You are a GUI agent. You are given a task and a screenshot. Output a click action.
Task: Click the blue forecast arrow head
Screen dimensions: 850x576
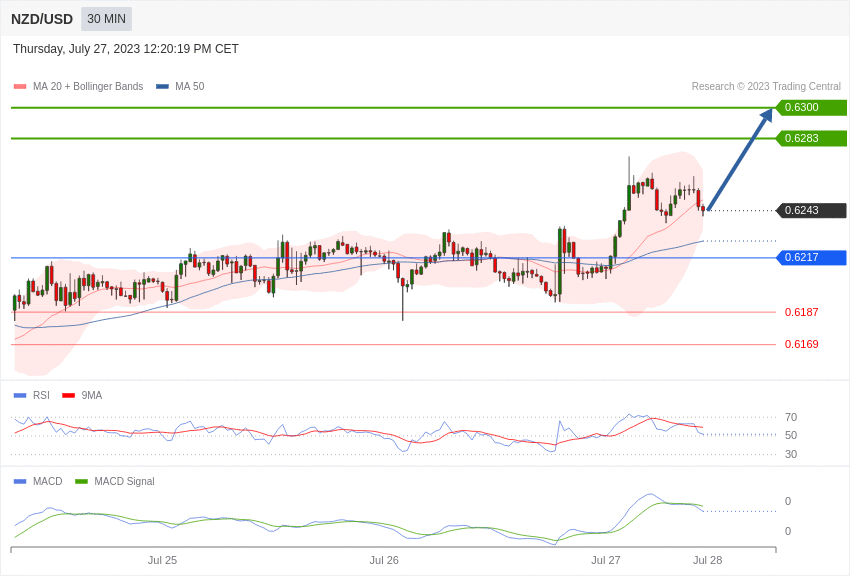click(x=767, y=115)
